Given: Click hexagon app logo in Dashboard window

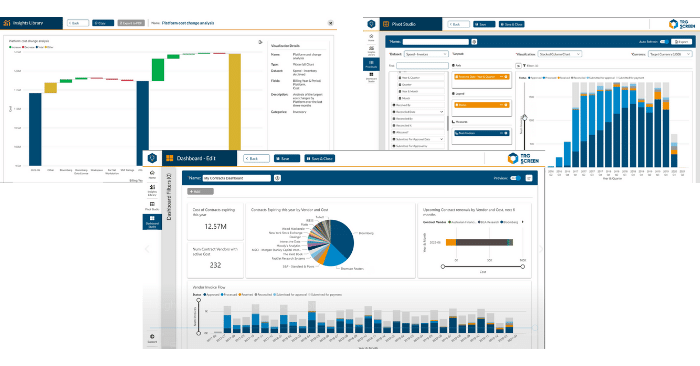Looking at the screenshot, I should point(152,158).
